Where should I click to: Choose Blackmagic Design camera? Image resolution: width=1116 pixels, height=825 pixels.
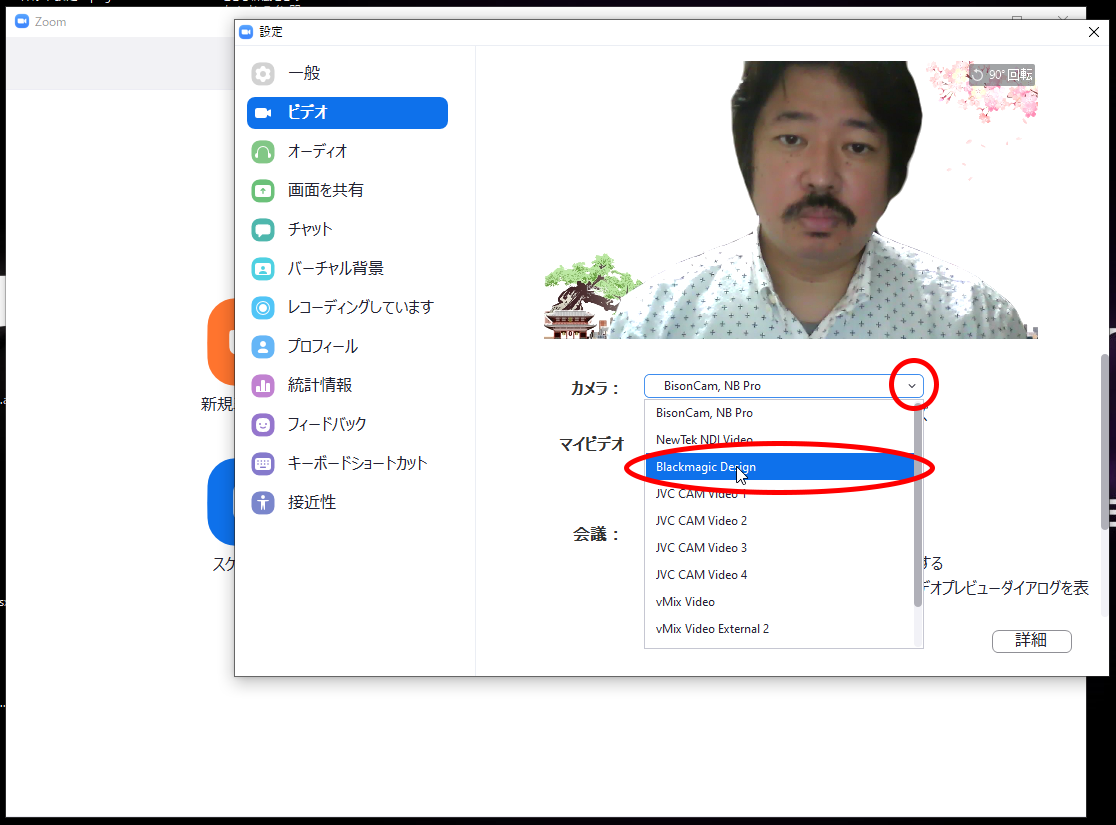pos(779,467)
